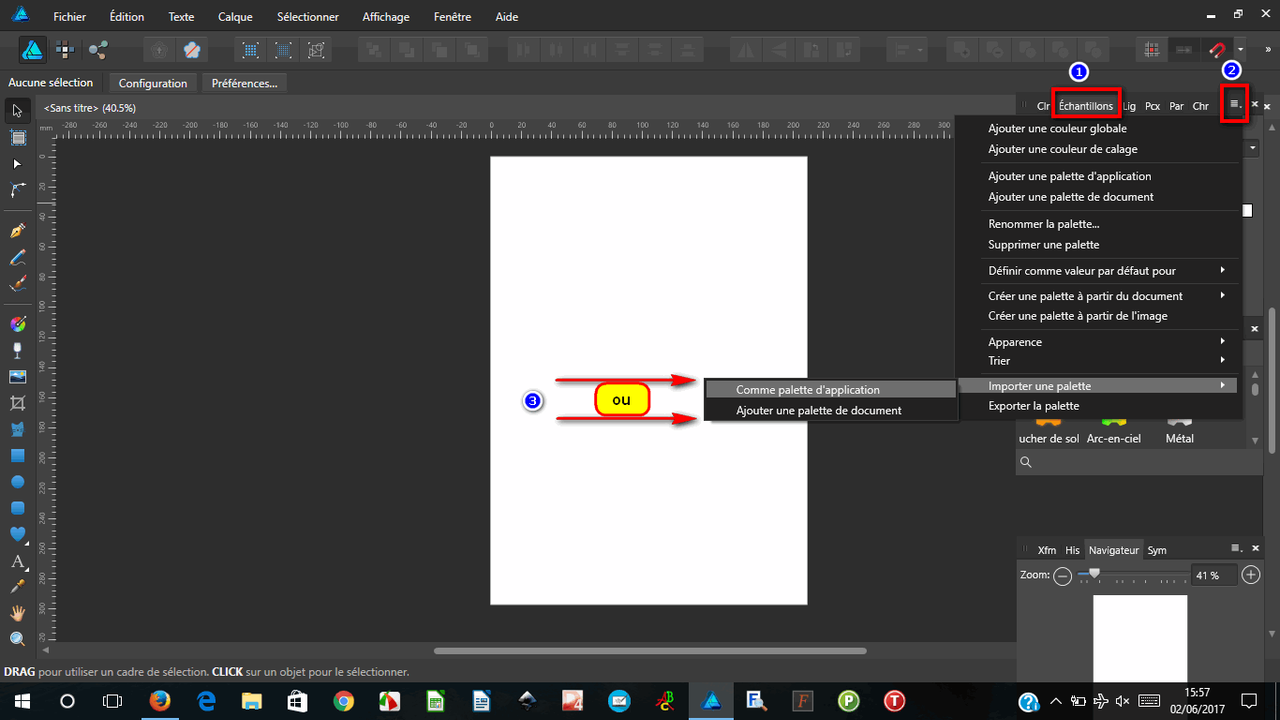Click the horizontal canvas scrollbar

tap(650, 651)
